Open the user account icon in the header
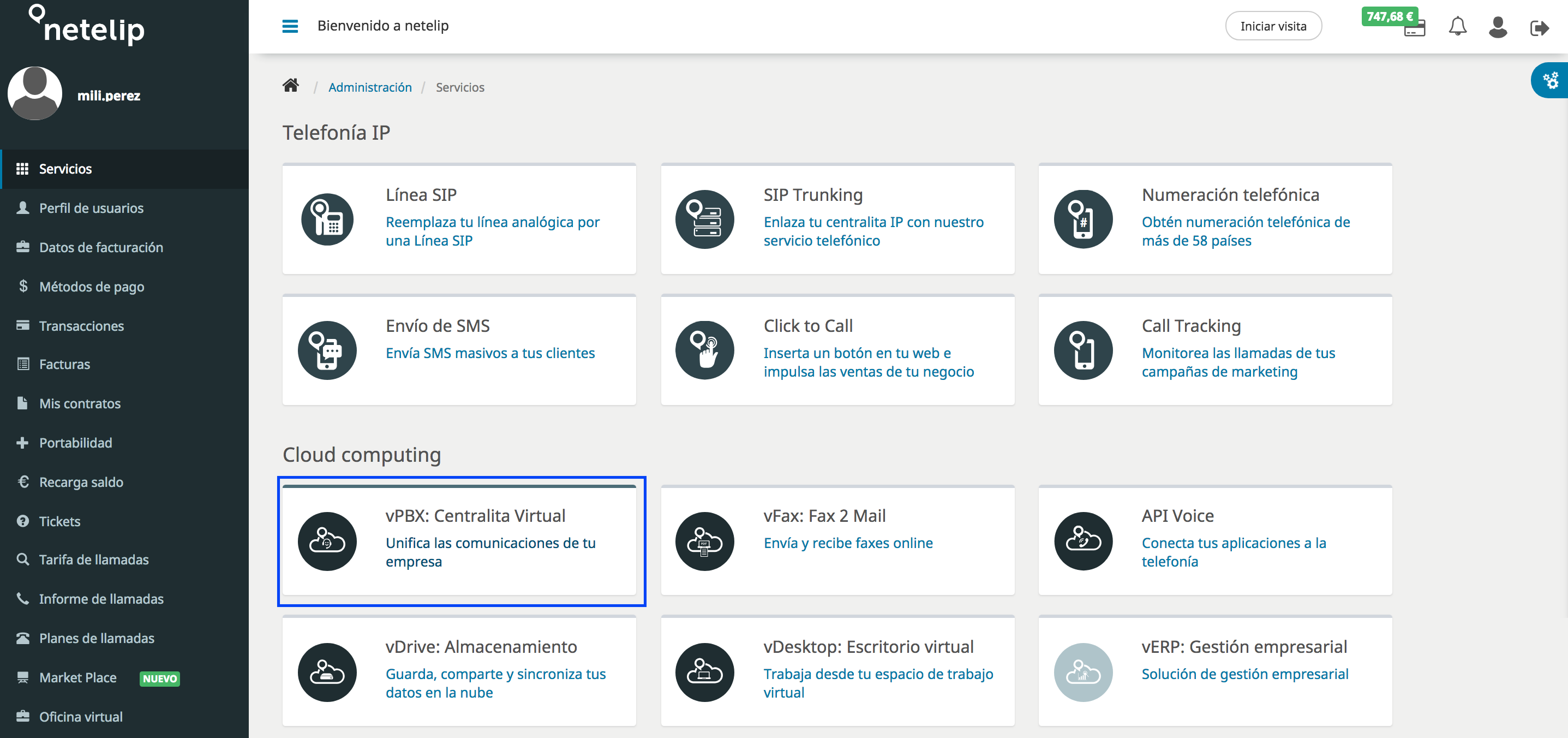 (x=1498, y=27)
